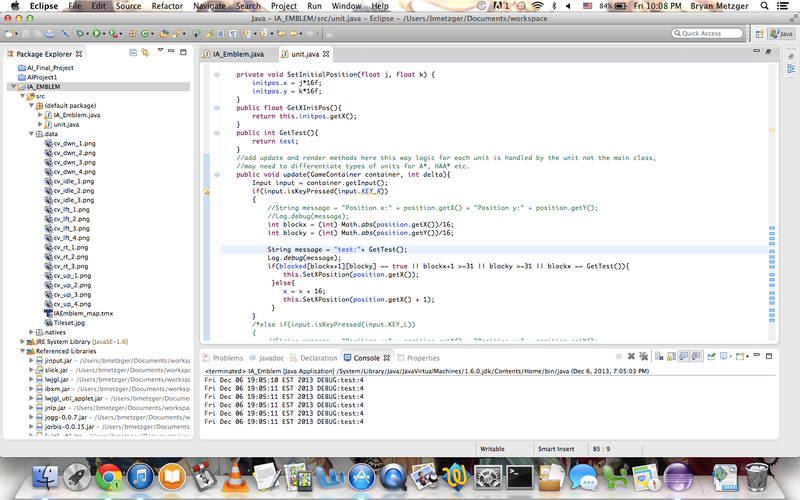Click the Display Selected Console icon
800x500 pixels.
click(x=725, y=357)
